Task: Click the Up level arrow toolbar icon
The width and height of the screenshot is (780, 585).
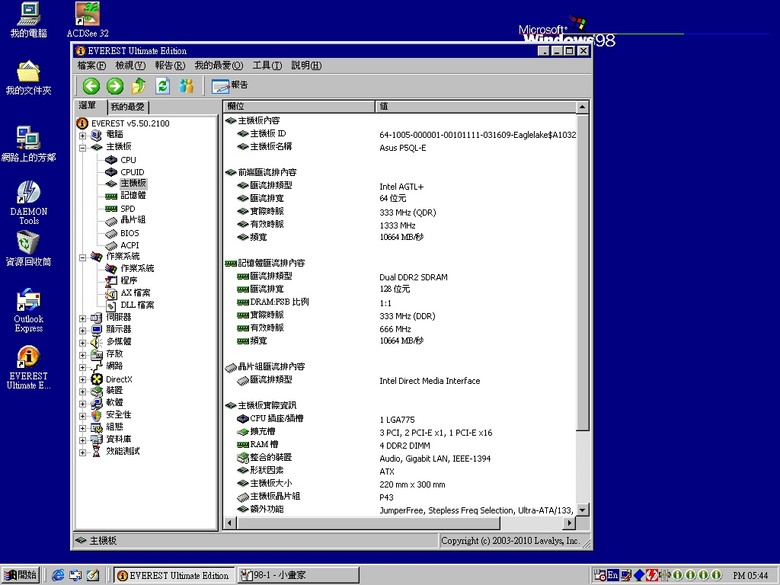Action: (x=139, y=86)
